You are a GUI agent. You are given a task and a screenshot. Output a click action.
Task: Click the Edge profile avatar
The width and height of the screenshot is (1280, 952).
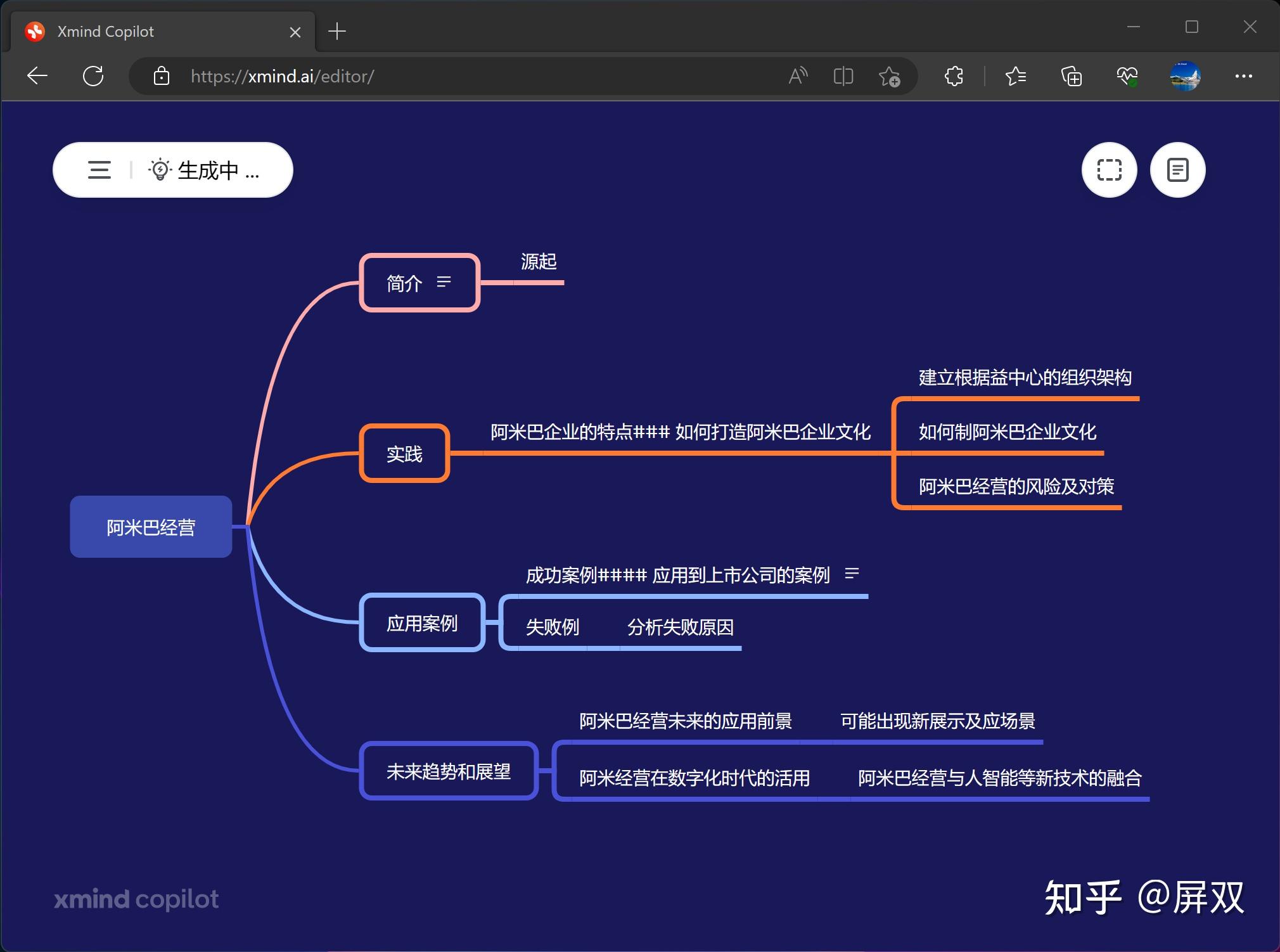(x=1184, y=75)
